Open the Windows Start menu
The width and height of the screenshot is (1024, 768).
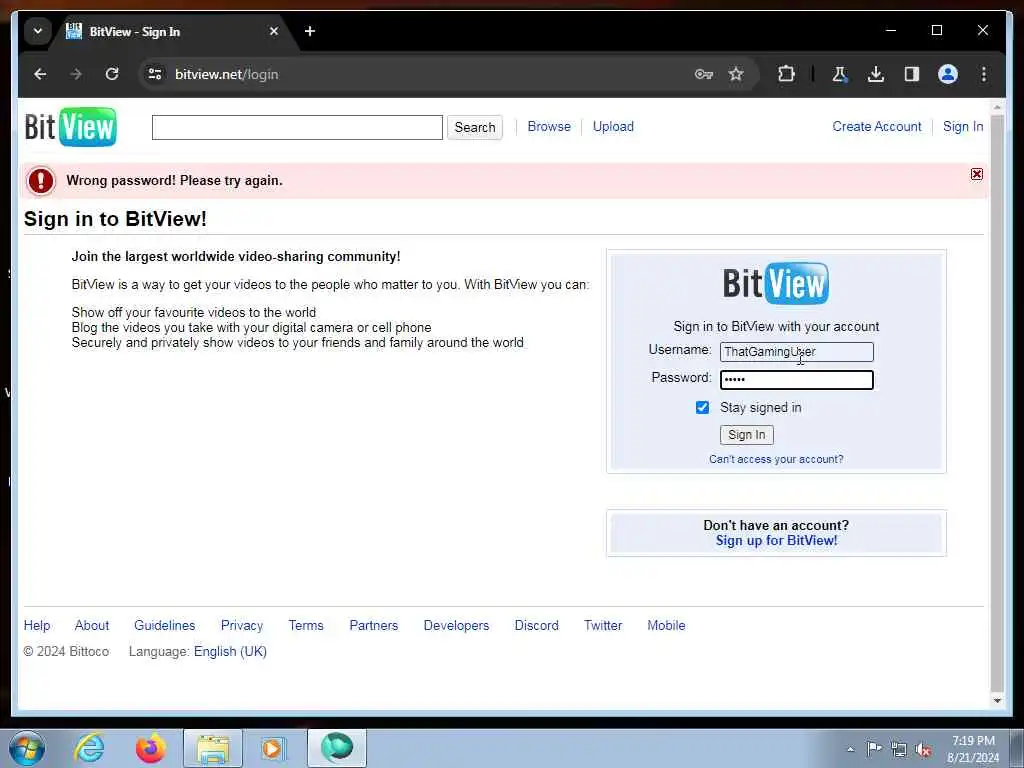point(27,748)
